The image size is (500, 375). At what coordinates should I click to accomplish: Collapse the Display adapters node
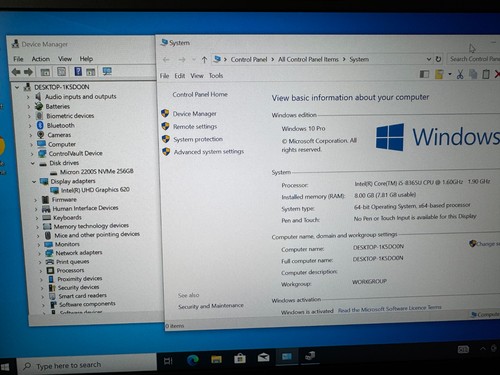tap(34, 182)
